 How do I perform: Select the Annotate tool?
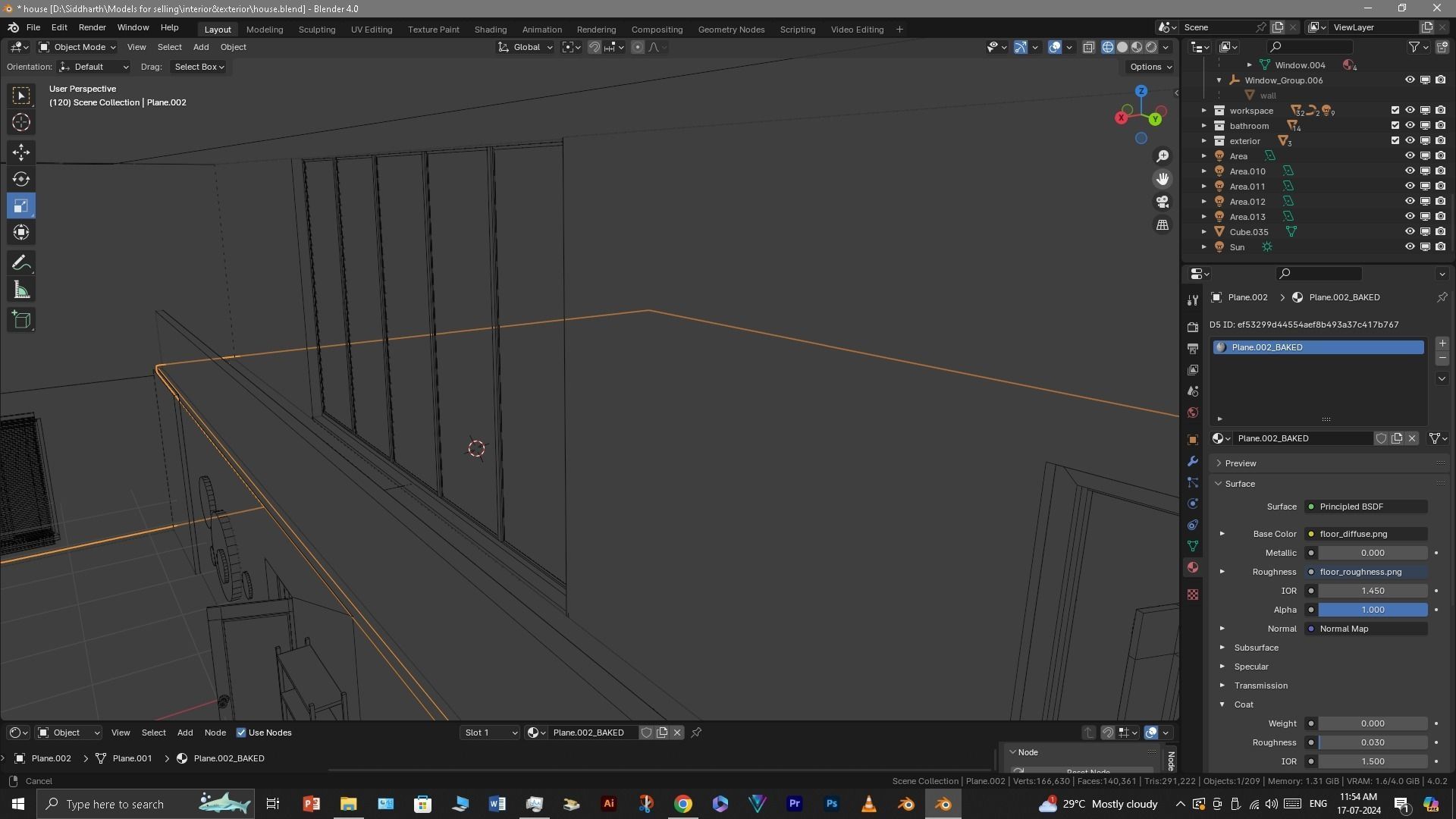21,263
